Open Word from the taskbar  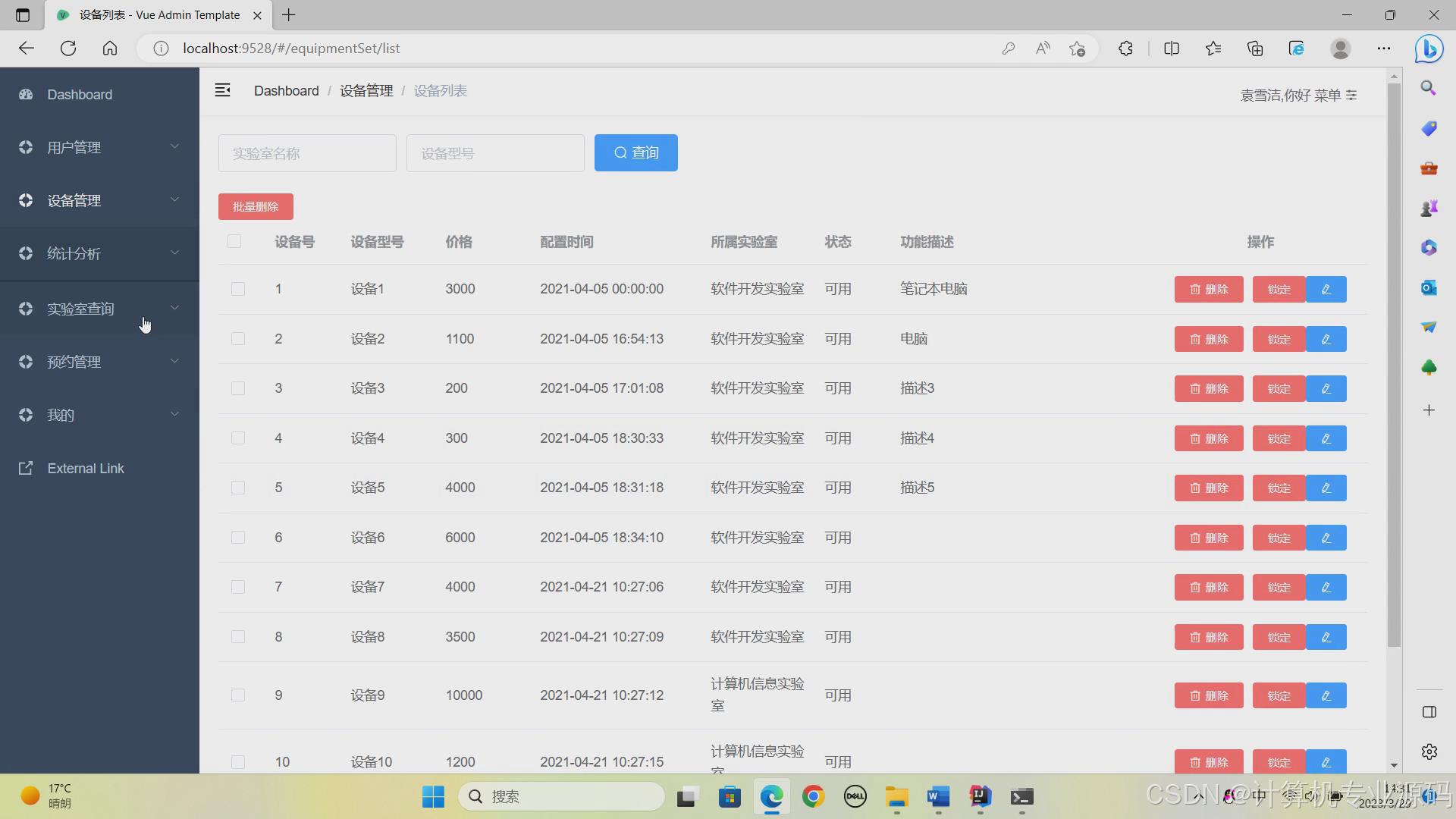[x=938, y=796]
